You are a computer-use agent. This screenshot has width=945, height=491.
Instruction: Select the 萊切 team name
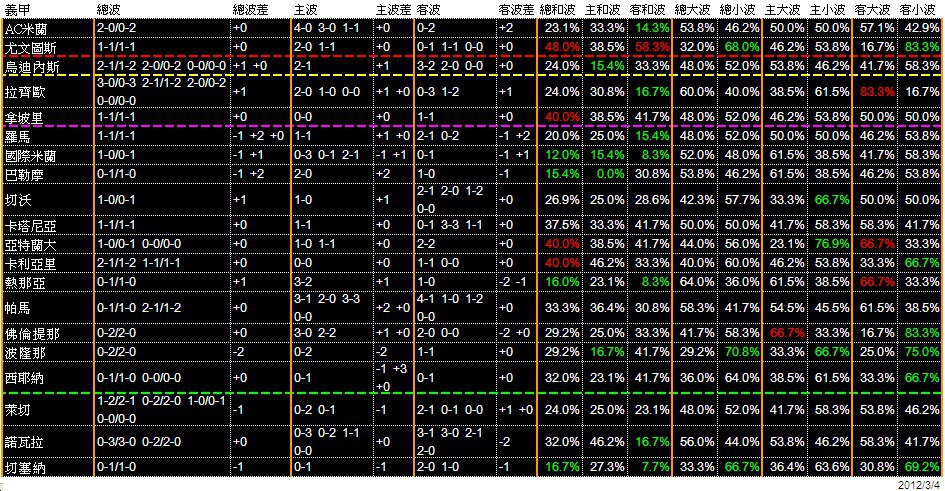click(17, 410)
